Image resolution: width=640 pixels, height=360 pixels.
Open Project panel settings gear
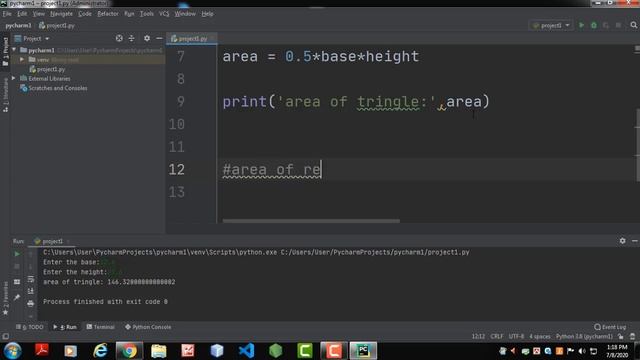click(147, 38)
